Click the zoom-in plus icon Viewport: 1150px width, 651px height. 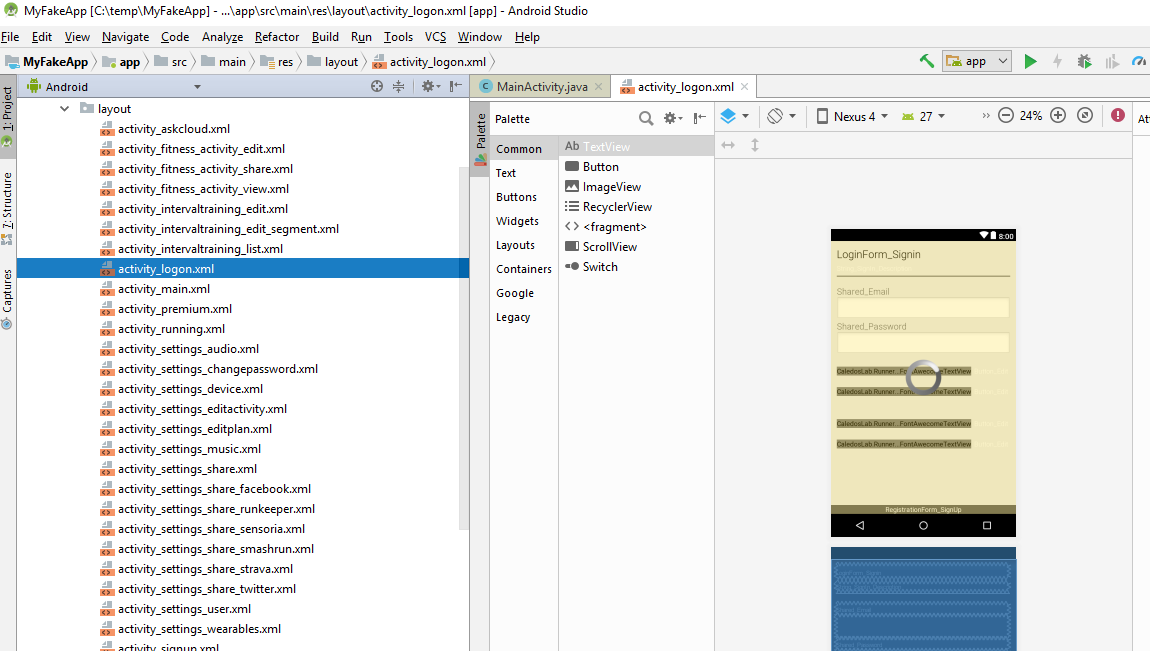click(1058, 116)
